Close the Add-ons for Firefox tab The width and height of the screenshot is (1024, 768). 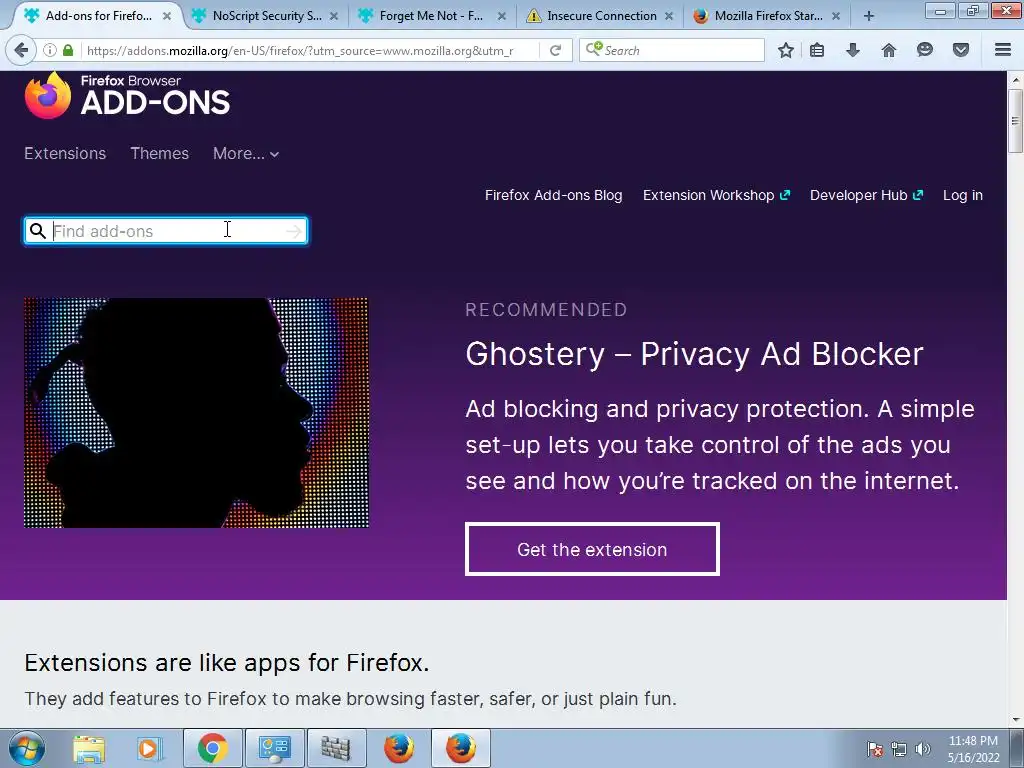click(167, 16)
